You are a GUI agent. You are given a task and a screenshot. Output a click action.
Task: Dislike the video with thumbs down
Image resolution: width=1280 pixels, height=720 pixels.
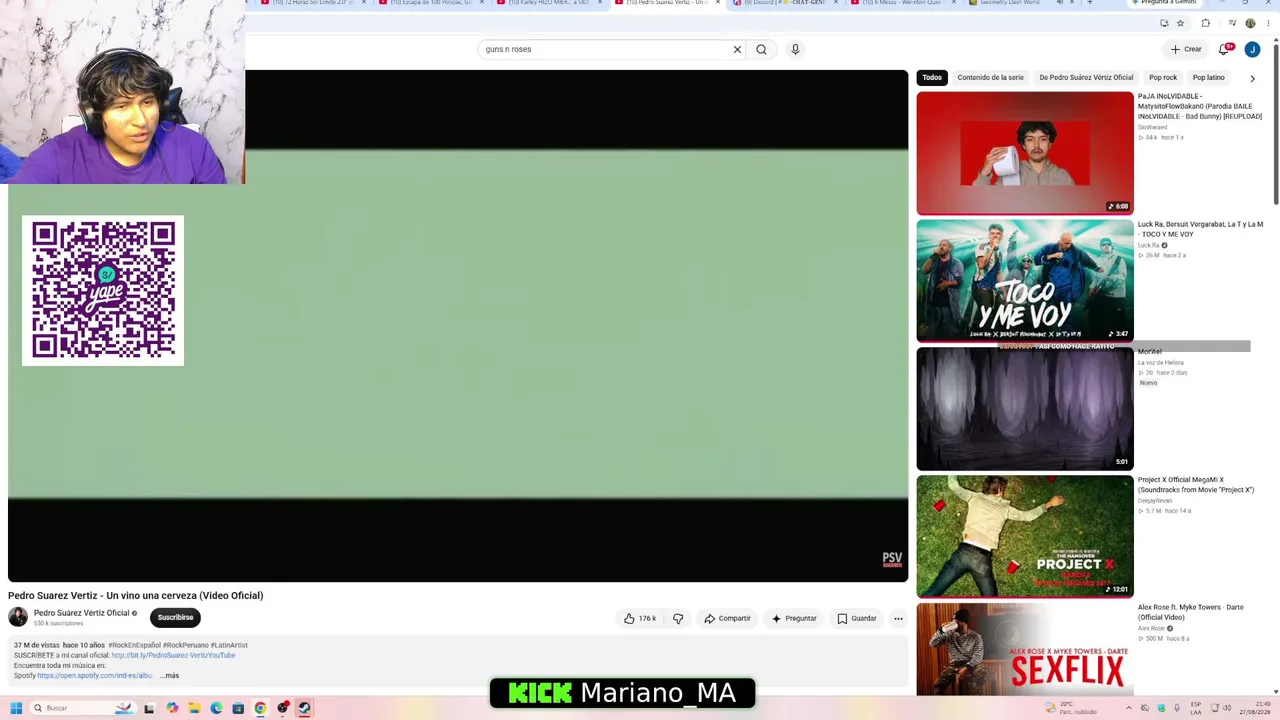pos(678,619)
